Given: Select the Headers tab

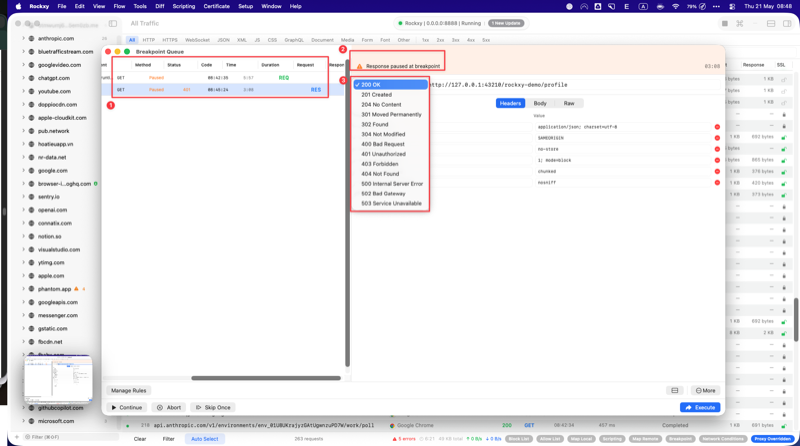Looking at the screenshot, I should pyautogui.click(x=510, y=103).
